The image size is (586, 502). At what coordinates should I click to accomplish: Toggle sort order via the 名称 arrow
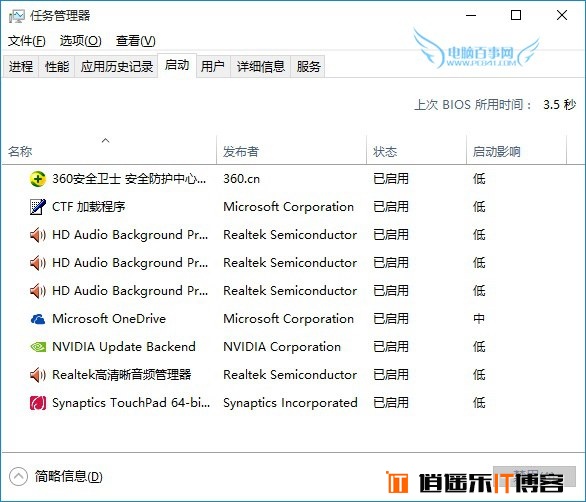106,141
